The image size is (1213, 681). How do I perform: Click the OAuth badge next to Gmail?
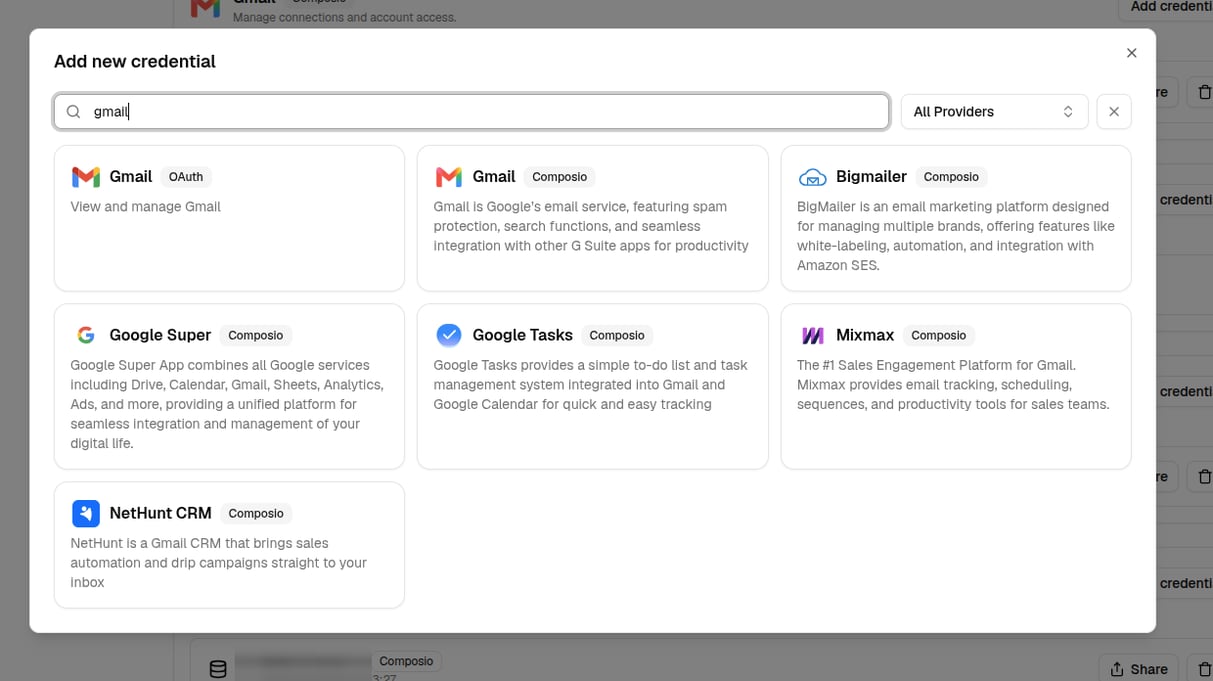(x=186, y=177)
